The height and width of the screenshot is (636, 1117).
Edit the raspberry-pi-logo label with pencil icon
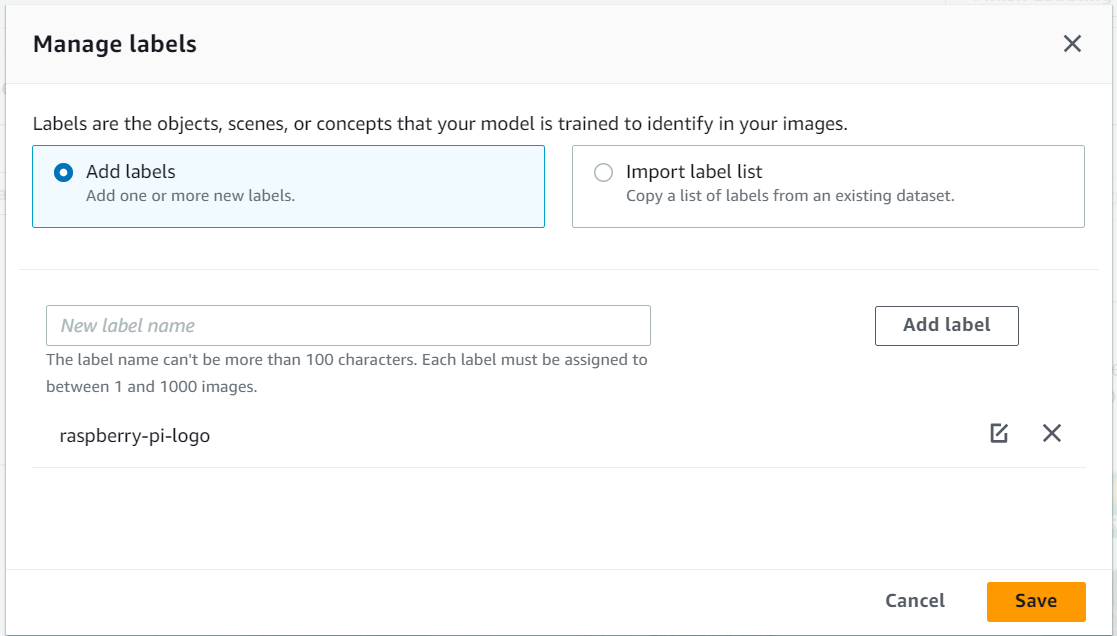[999, 433]
